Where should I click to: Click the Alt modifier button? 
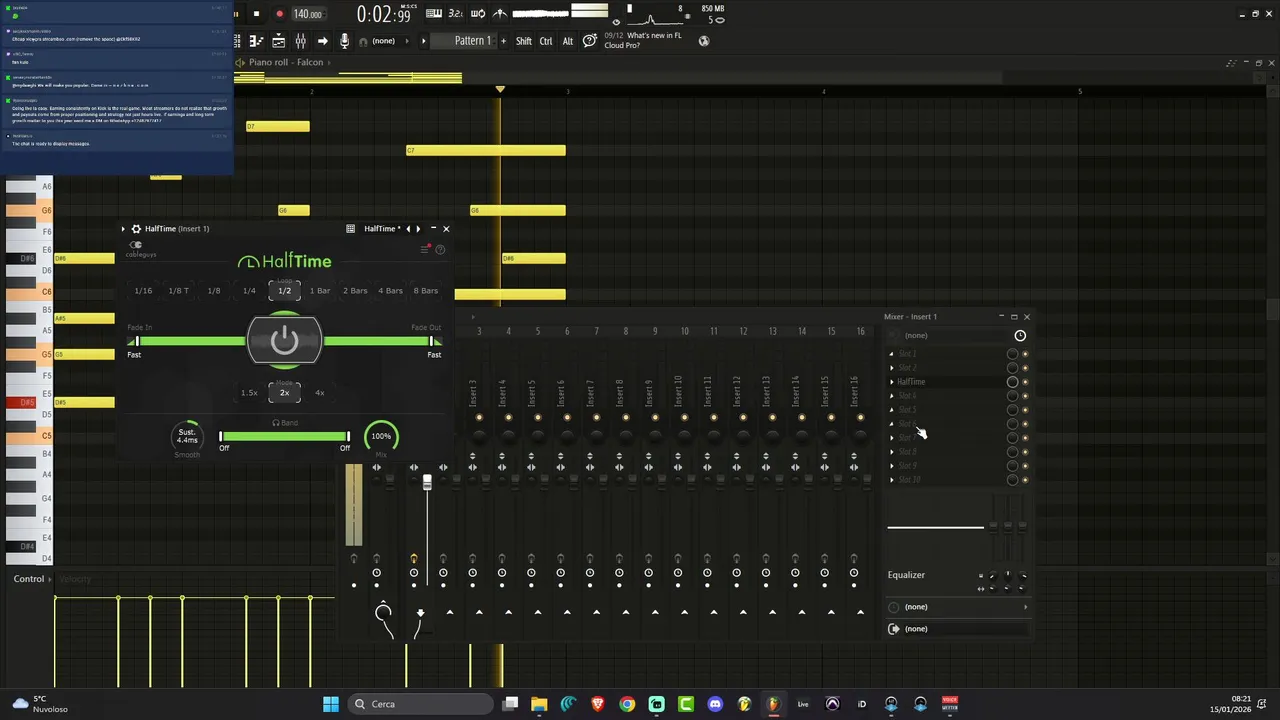[x=568, y=41]
